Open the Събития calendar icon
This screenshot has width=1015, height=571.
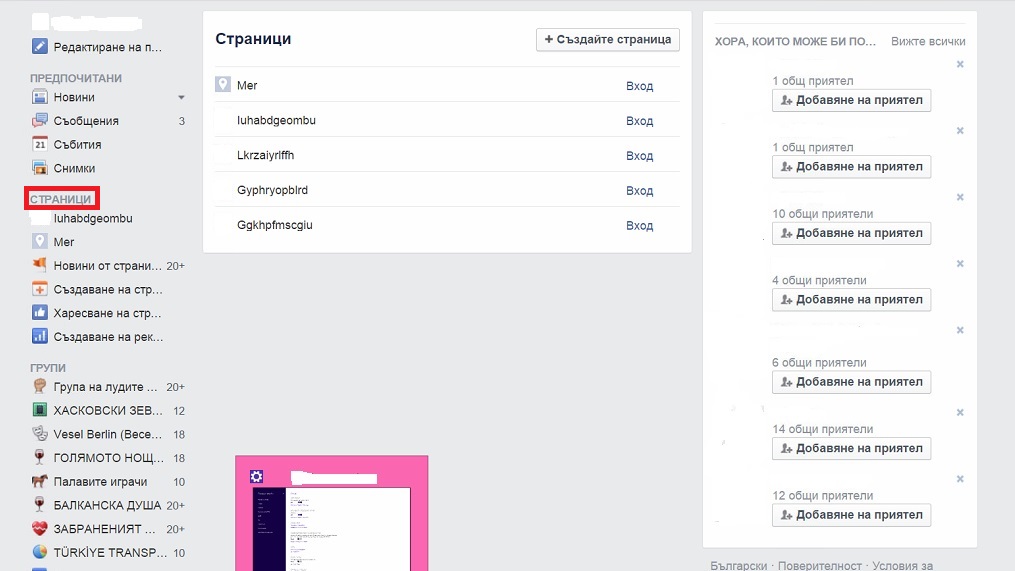(40, 145)
